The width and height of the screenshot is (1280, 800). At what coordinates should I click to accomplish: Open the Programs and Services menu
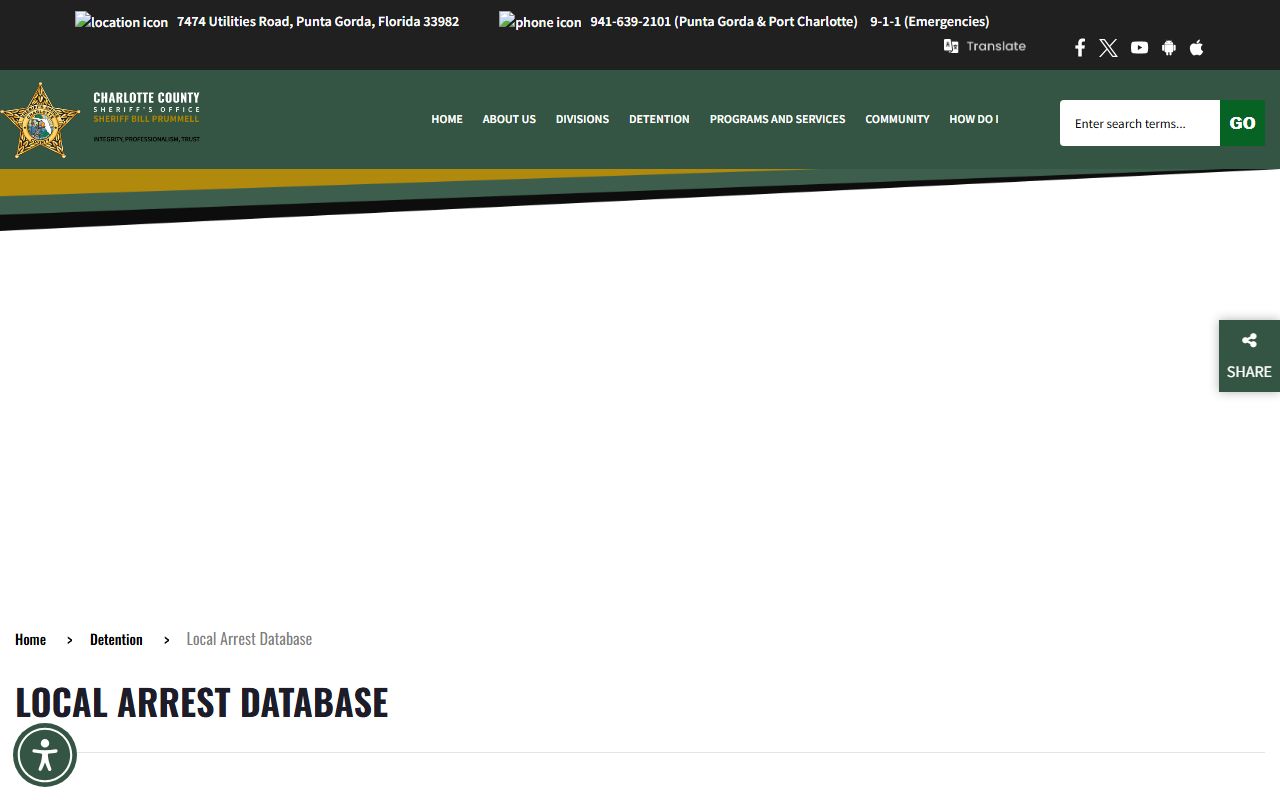click(x=777, y=119)
